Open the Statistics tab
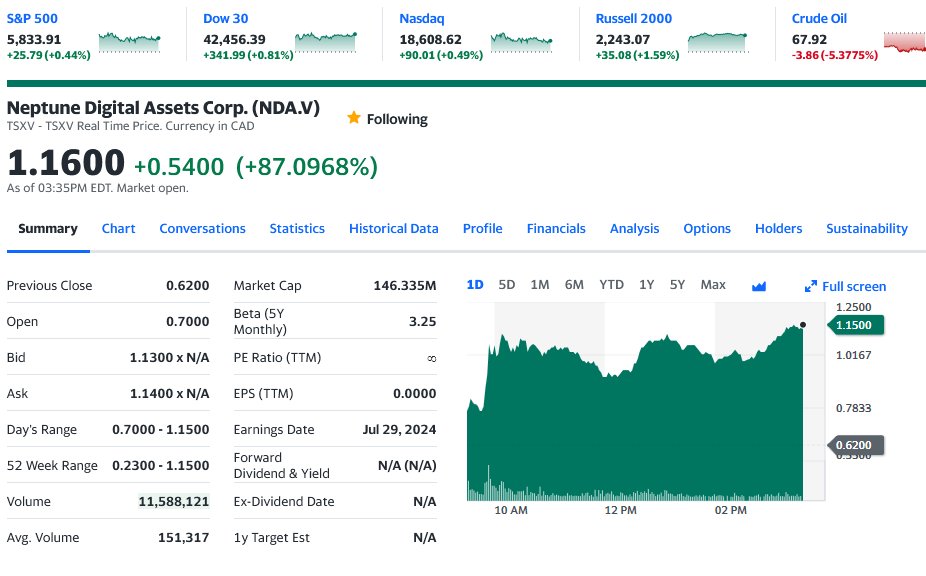The width and height of the screenshot is (926, 576). click(x=297, y=229)
